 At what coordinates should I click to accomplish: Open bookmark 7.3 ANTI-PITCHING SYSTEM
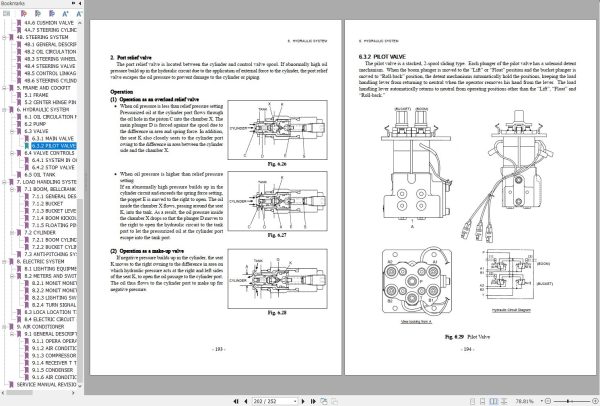click(x=50, y=254)
